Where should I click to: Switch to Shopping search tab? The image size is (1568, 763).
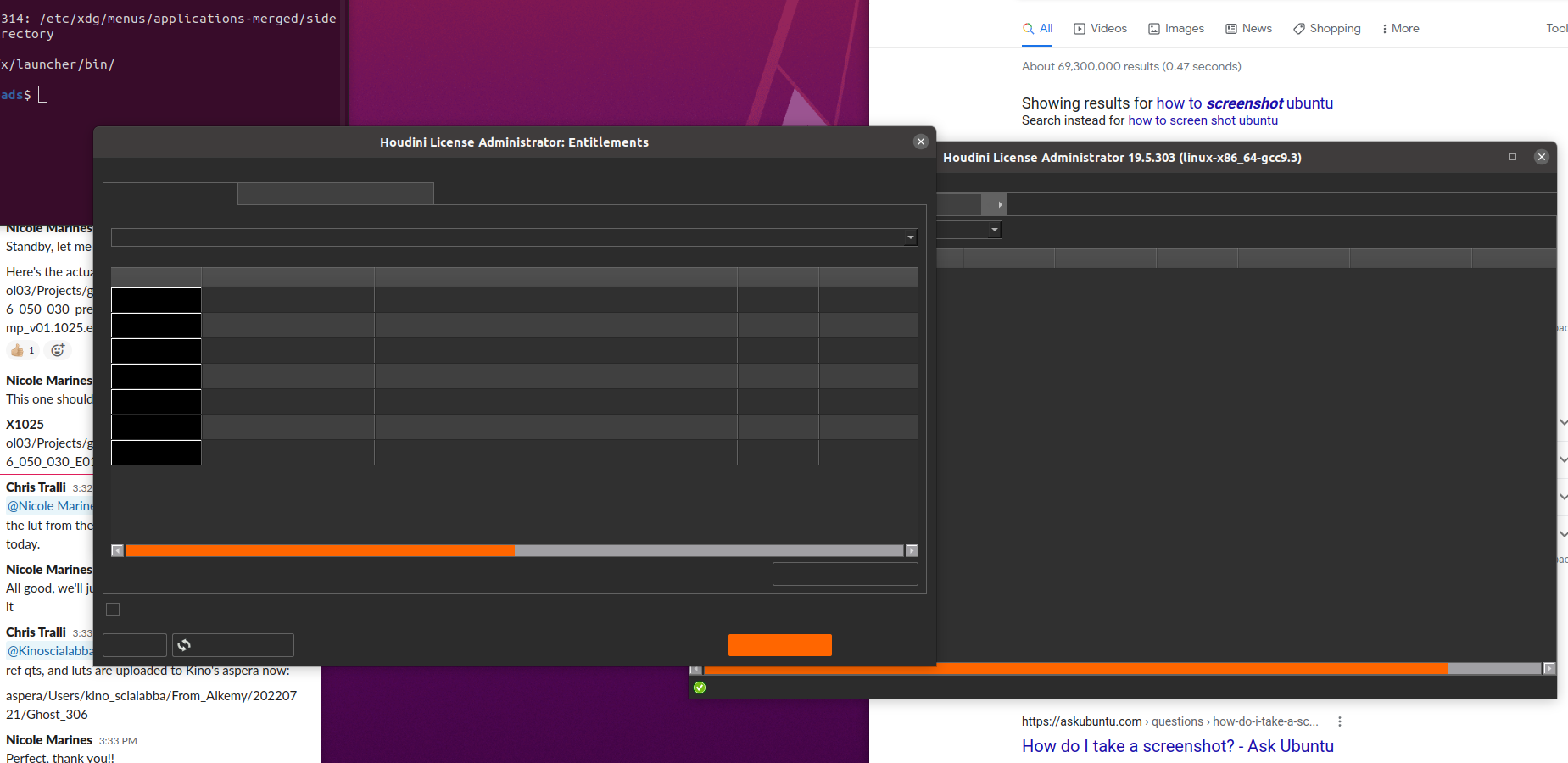(1327, 28)
